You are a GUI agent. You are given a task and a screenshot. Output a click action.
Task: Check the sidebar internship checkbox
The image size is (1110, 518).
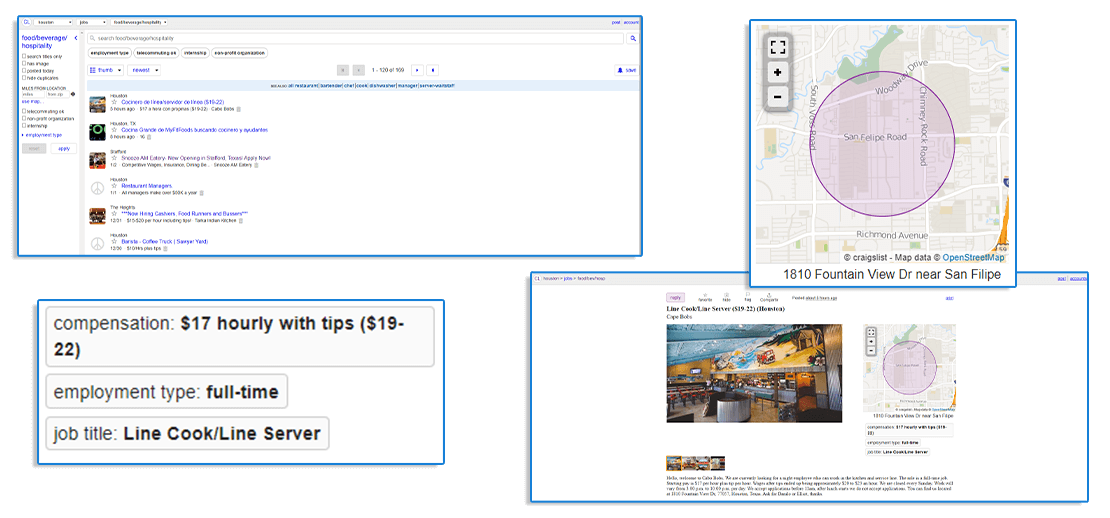(24, 125)
